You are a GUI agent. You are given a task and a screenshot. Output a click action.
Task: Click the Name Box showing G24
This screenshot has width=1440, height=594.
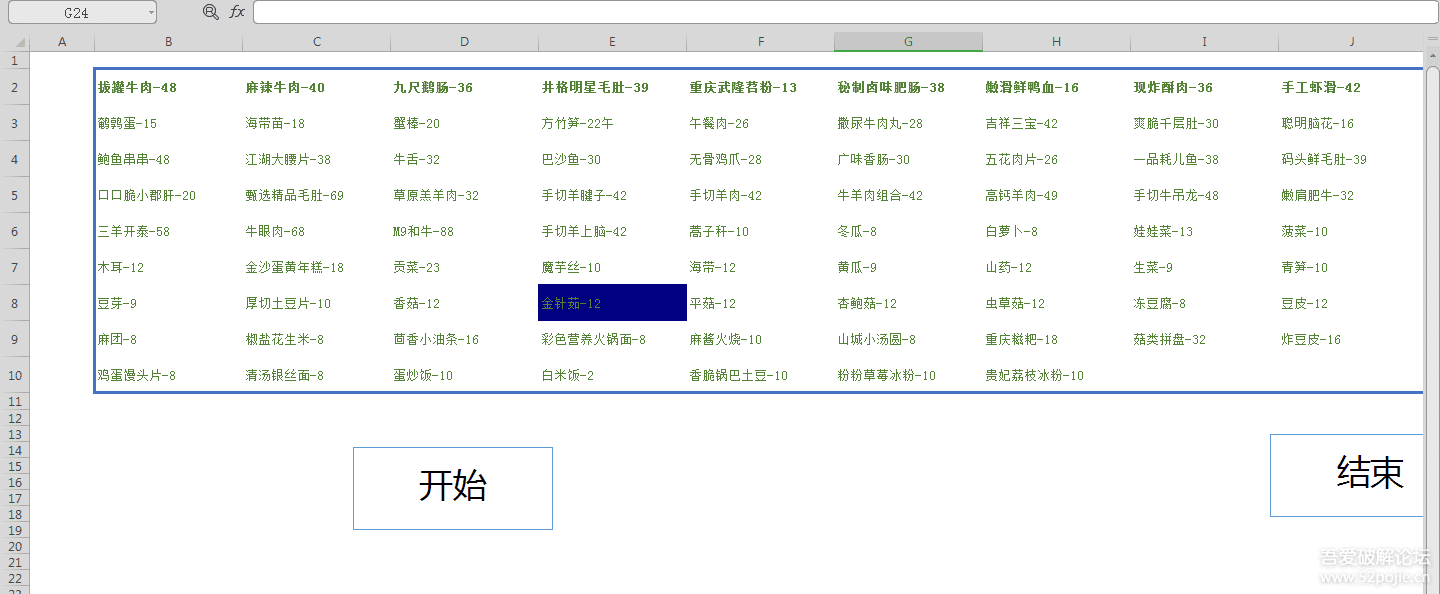[x=75, y=13]
